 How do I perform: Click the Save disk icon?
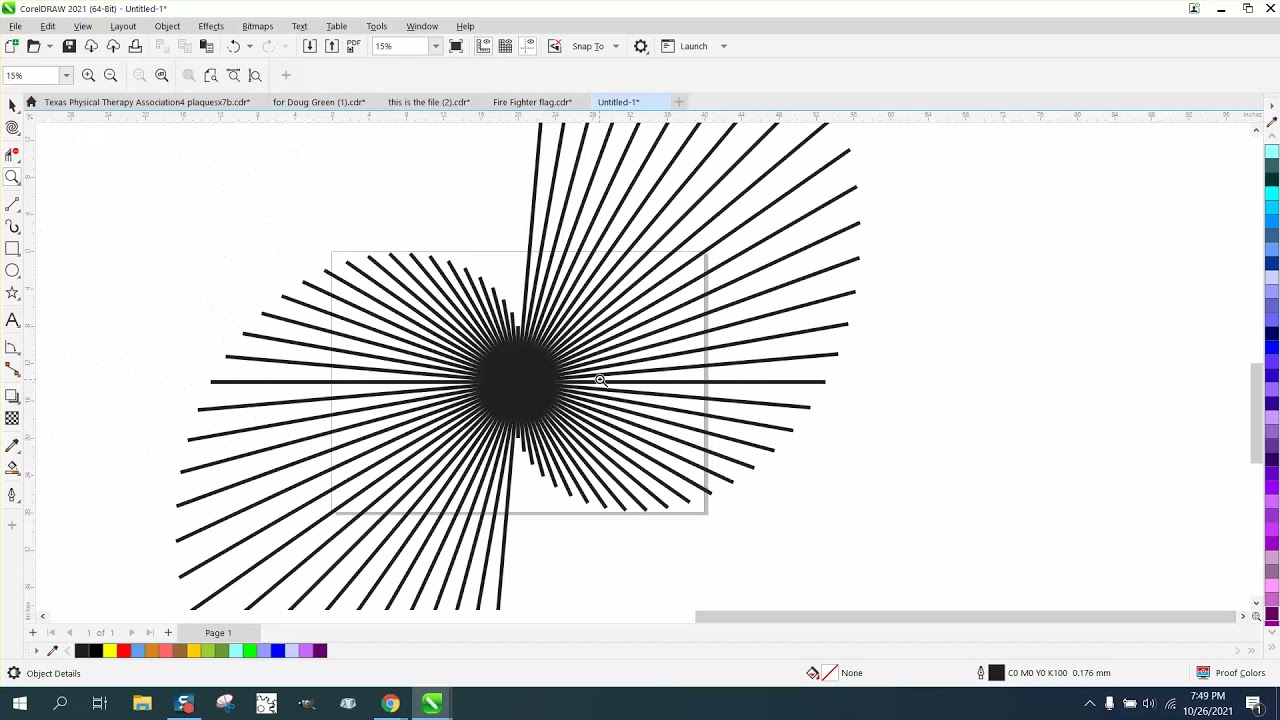[69, 46]
